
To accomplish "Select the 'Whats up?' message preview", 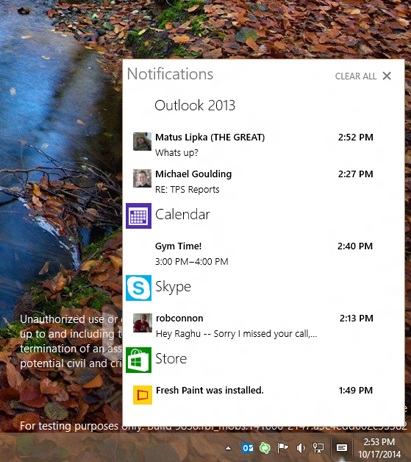I will [x=177, y=153].
